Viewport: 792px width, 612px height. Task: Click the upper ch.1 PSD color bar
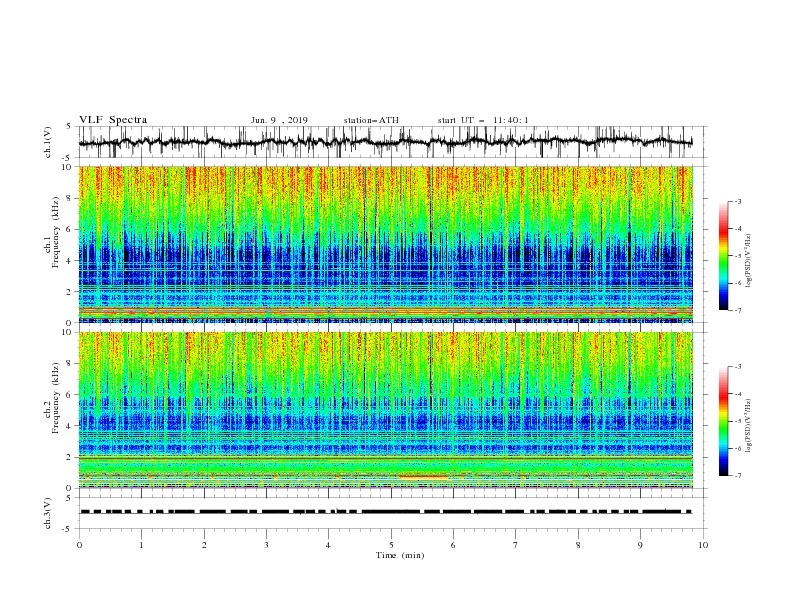point(723,256)
